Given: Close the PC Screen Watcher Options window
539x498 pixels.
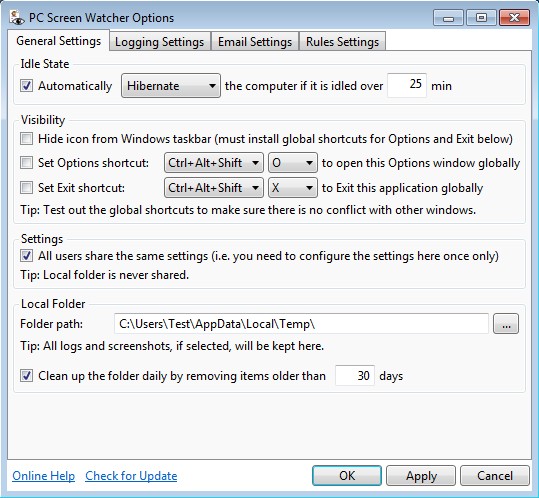Looking at the screenshot, I should [514, 18].
